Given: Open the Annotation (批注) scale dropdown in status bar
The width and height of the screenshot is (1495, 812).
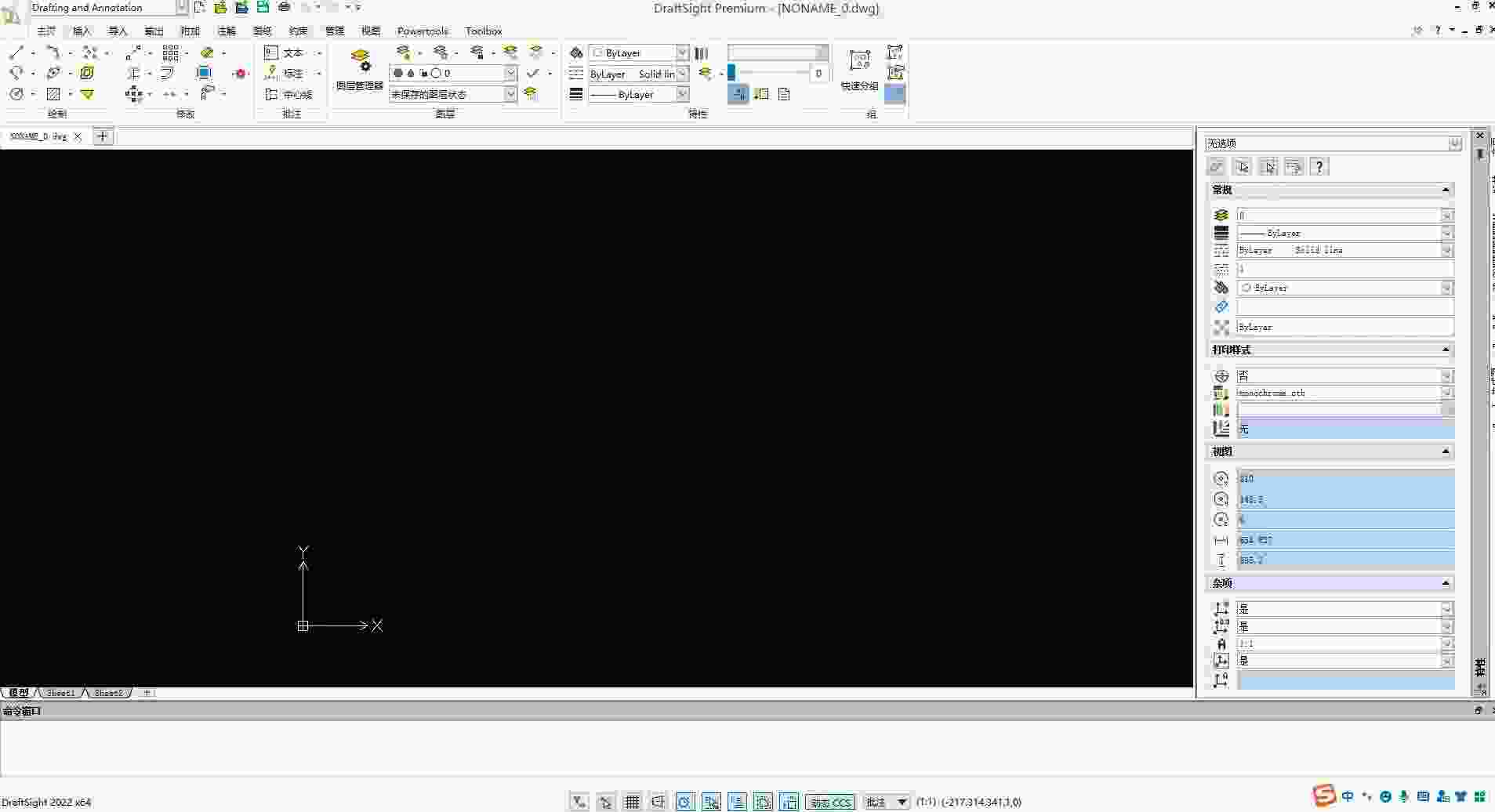Looking at the screenshot, I should tap(902, 802).
